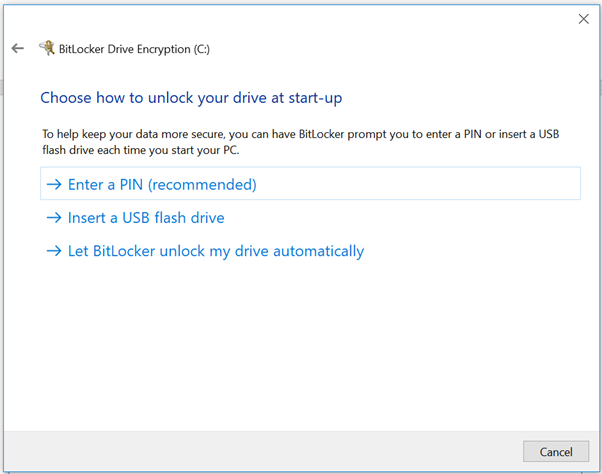The image size is (602, 474).
Task: Close the BitLocker dialog with the X
Action: pos(584,19)
